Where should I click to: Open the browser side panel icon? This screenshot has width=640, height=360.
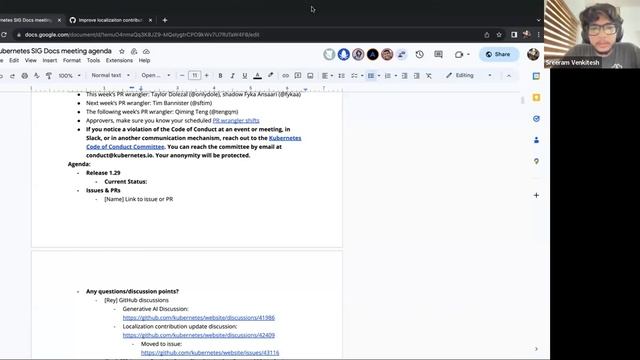(514, 35)
